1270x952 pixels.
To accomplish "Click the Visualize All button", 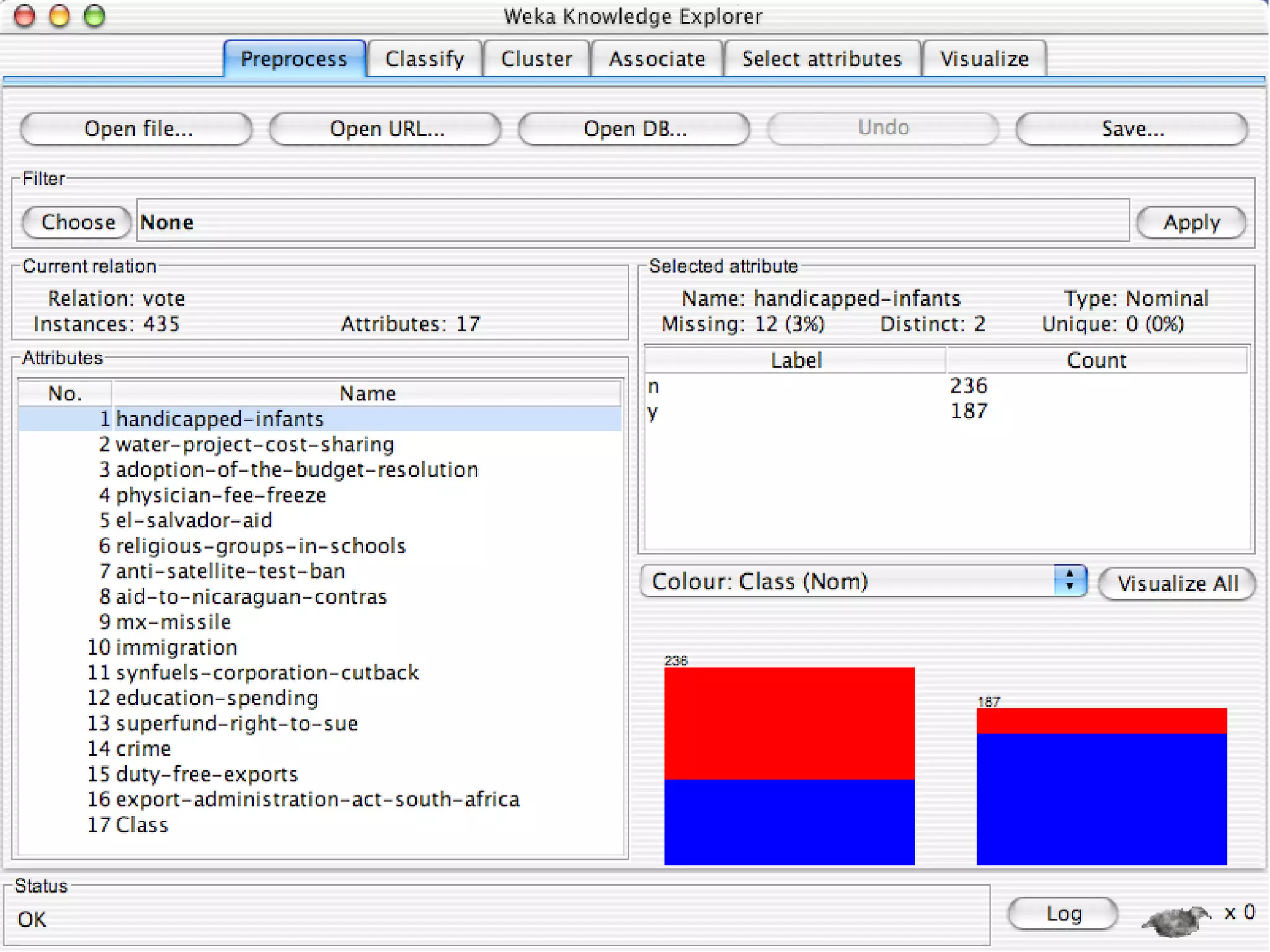I will [1177, 583].
